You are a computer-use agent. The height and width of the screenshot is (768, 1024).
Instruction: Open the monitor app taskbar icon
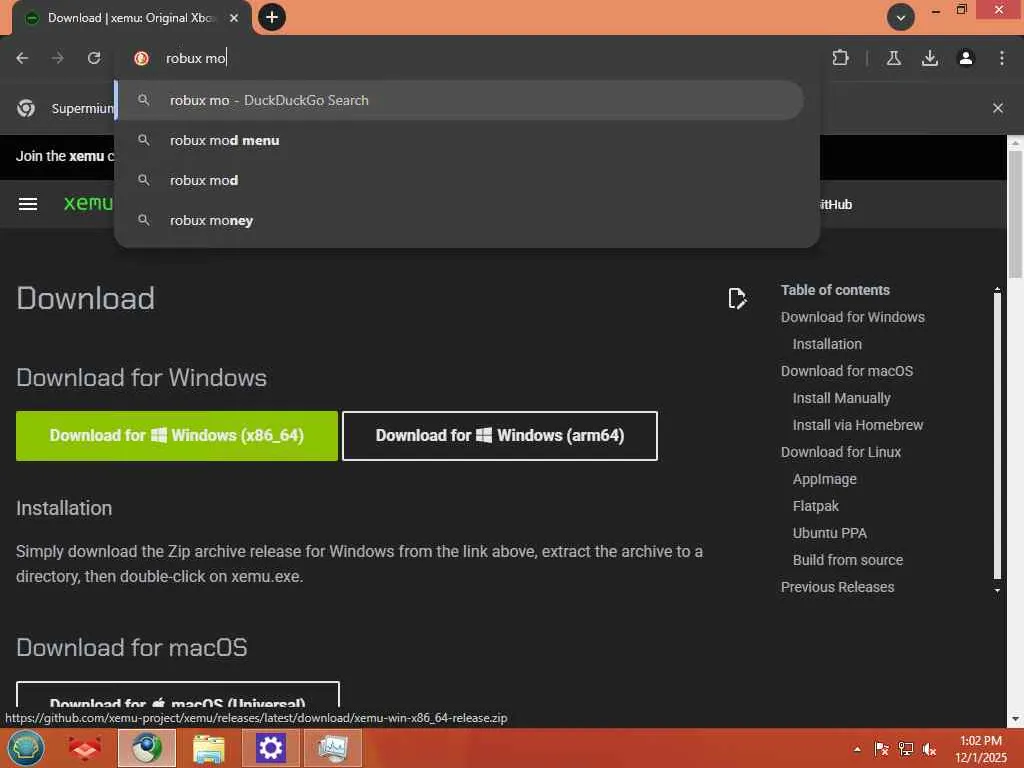pos(332,748)
